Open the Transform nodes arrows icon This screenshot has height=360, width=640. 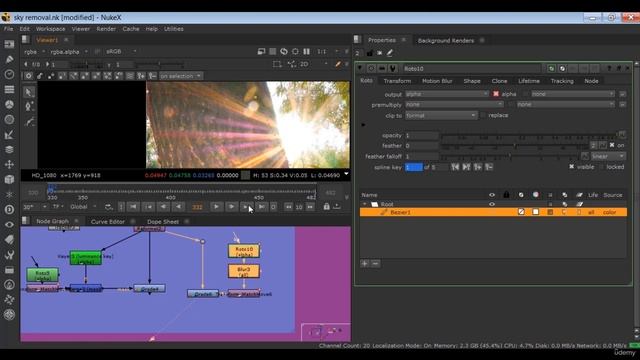9,164
